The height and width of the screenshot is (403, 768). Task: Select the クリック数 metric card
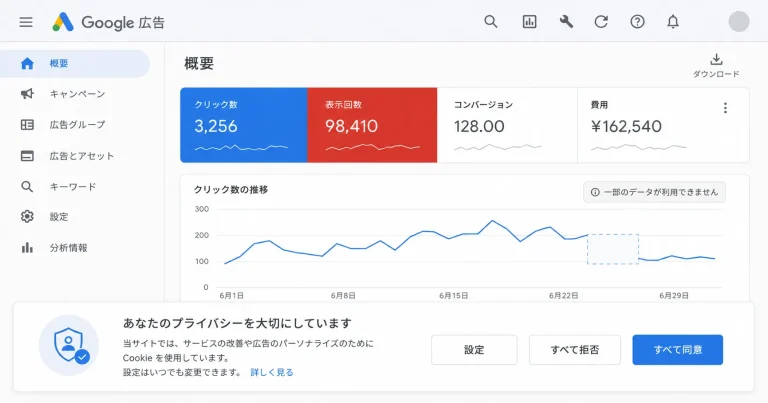[x=243, y=125]
